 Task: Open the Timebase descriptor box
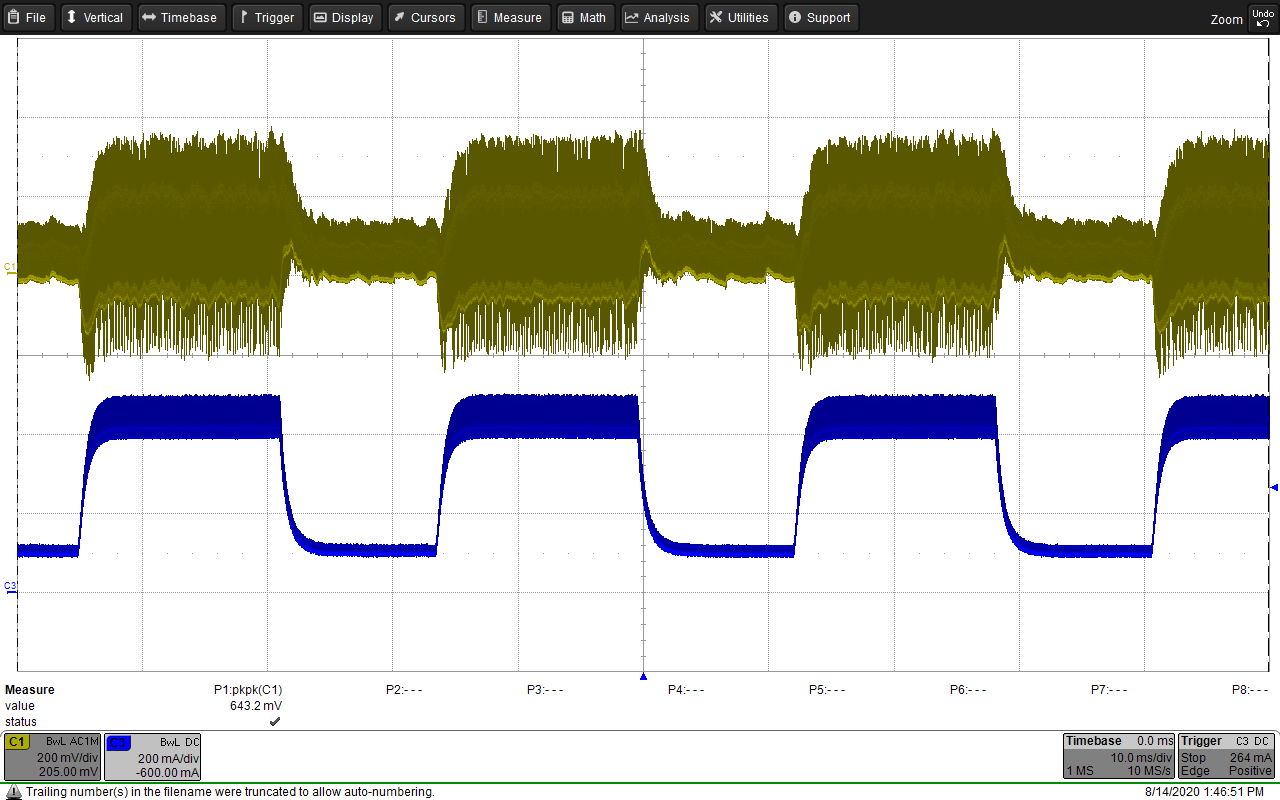[x=1117, y=756]
